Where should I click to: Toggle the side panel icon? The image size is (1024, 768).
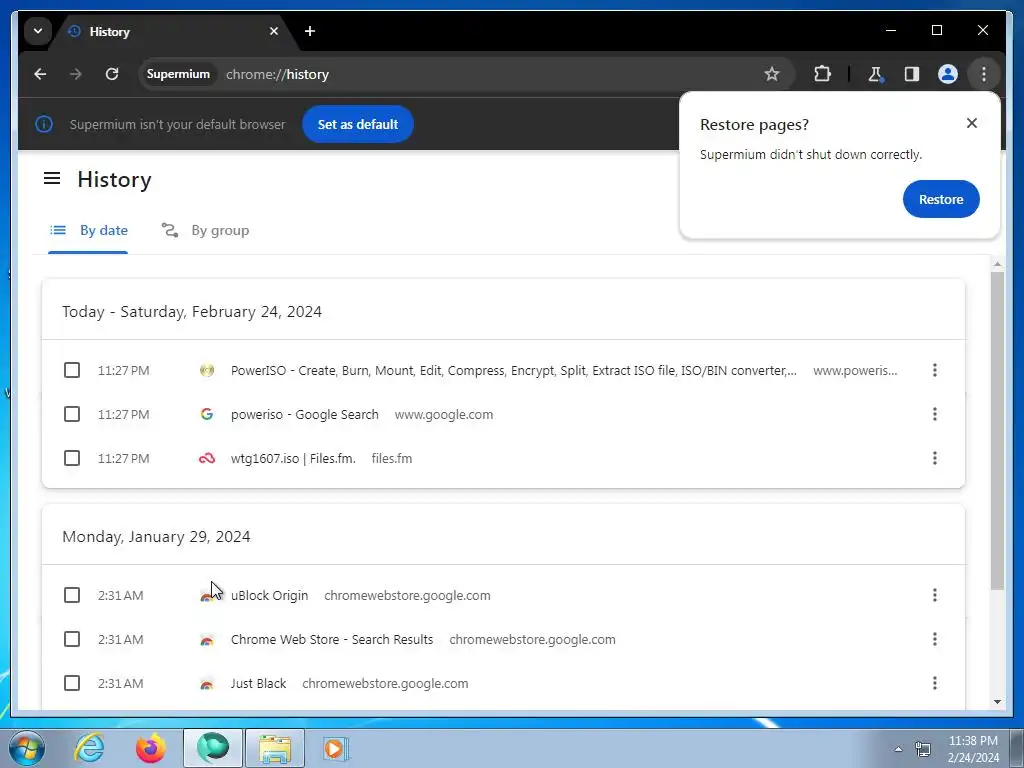click(912, 74)
